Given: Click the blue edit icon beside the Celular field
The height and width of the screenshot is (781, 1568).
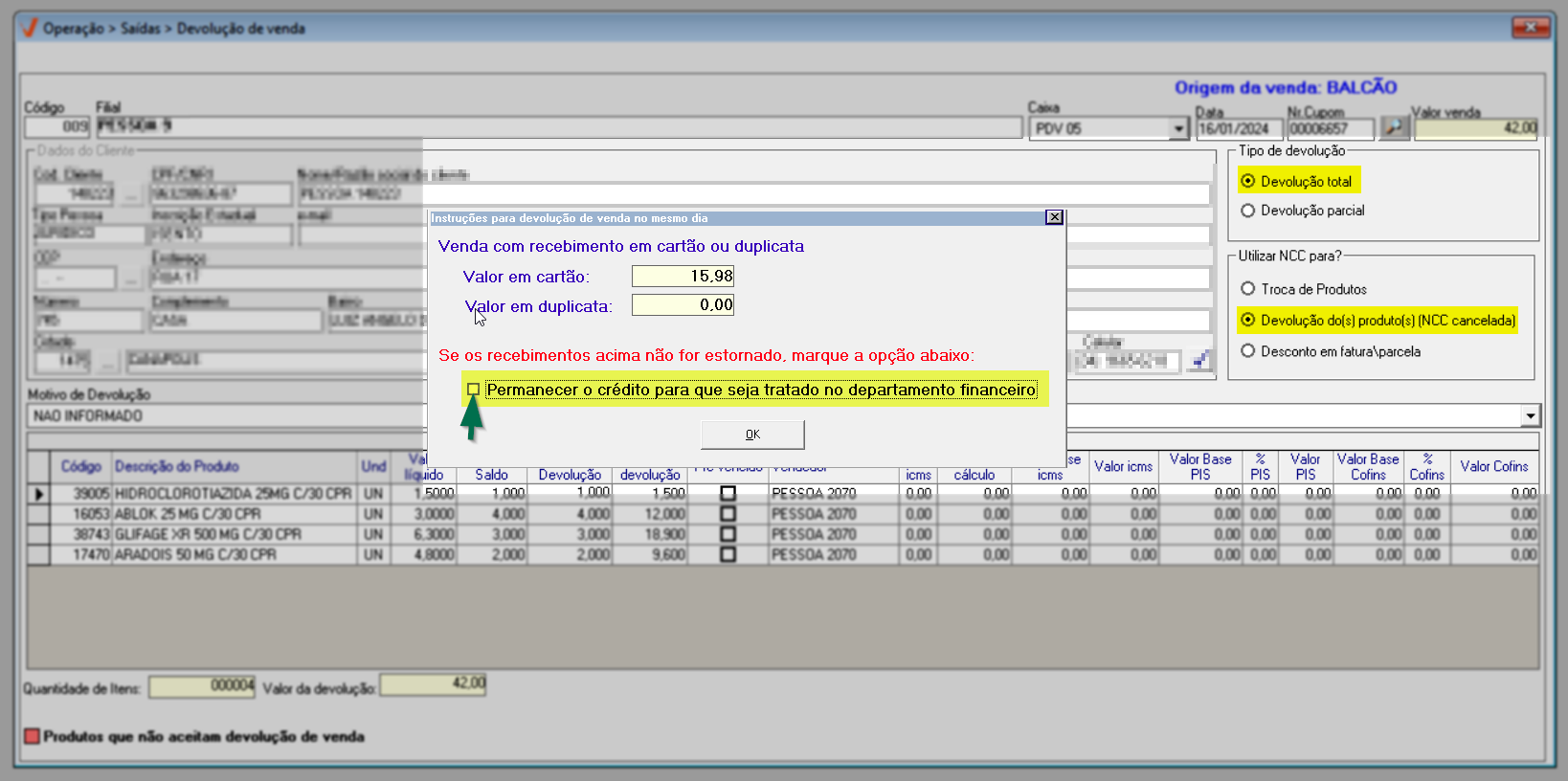Looking at the screenshot, I should [1199, 360].
